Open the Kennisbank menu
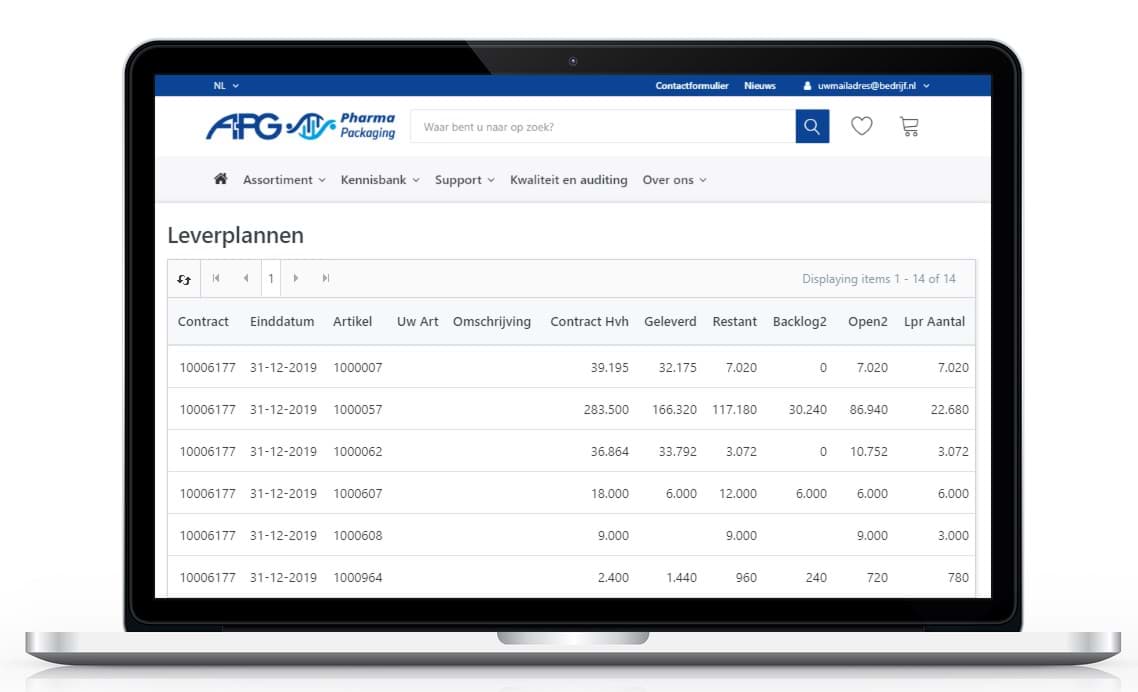 (380, 180)
